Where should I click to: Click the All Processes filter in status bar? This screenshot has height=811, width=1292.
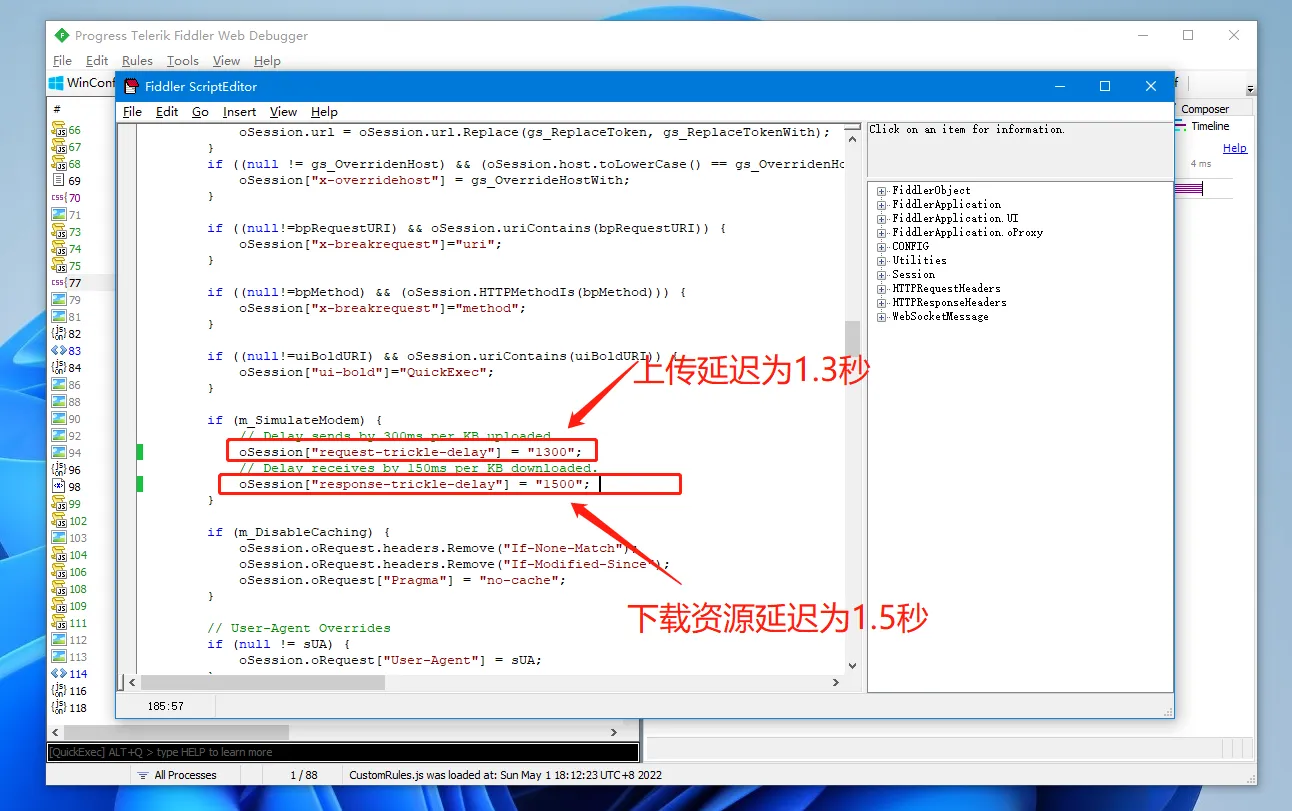(176, 775)
